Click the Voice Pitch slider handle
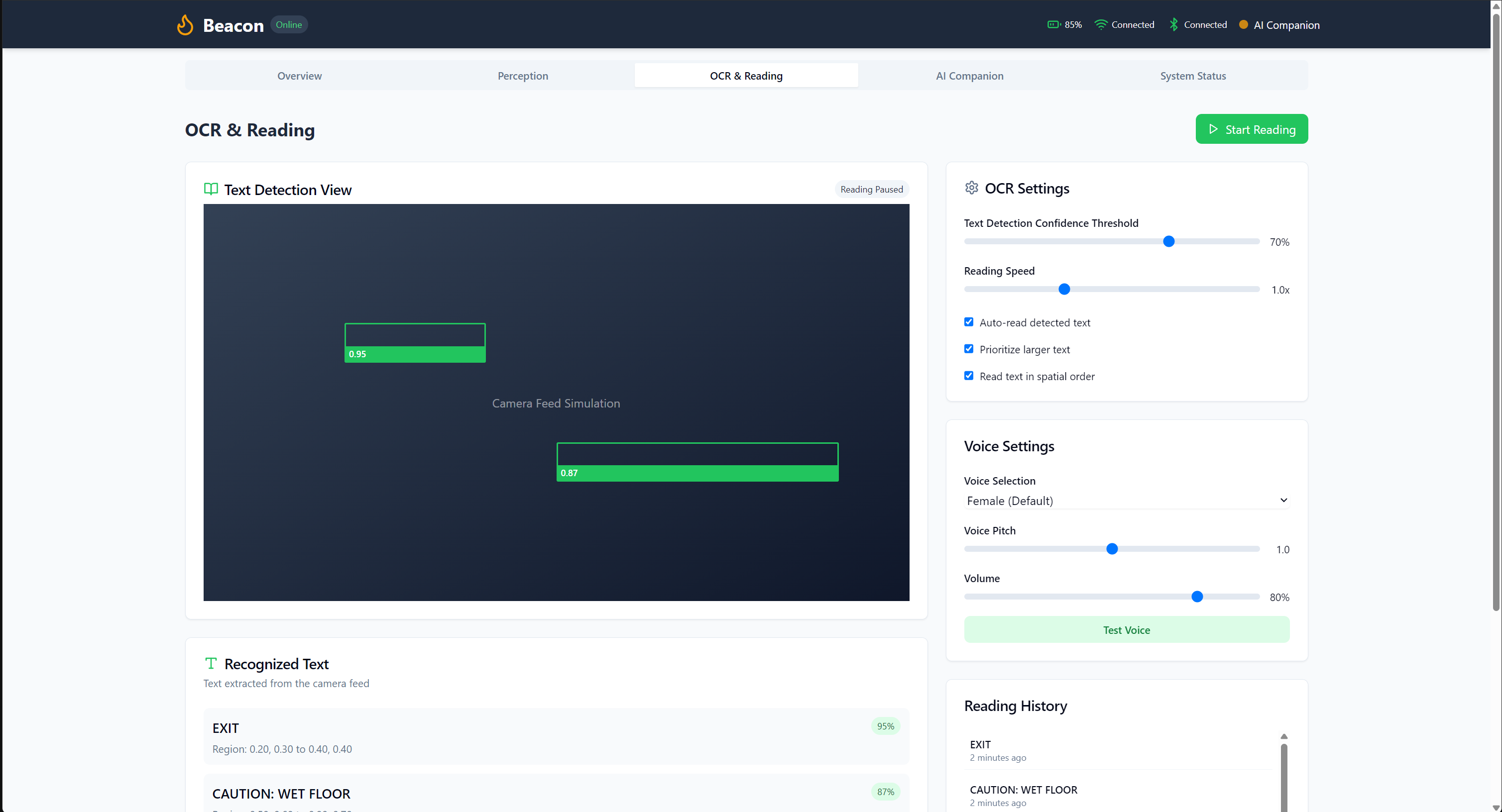This screenshot has height=812, width=1502. click(x=1112, y=548)
